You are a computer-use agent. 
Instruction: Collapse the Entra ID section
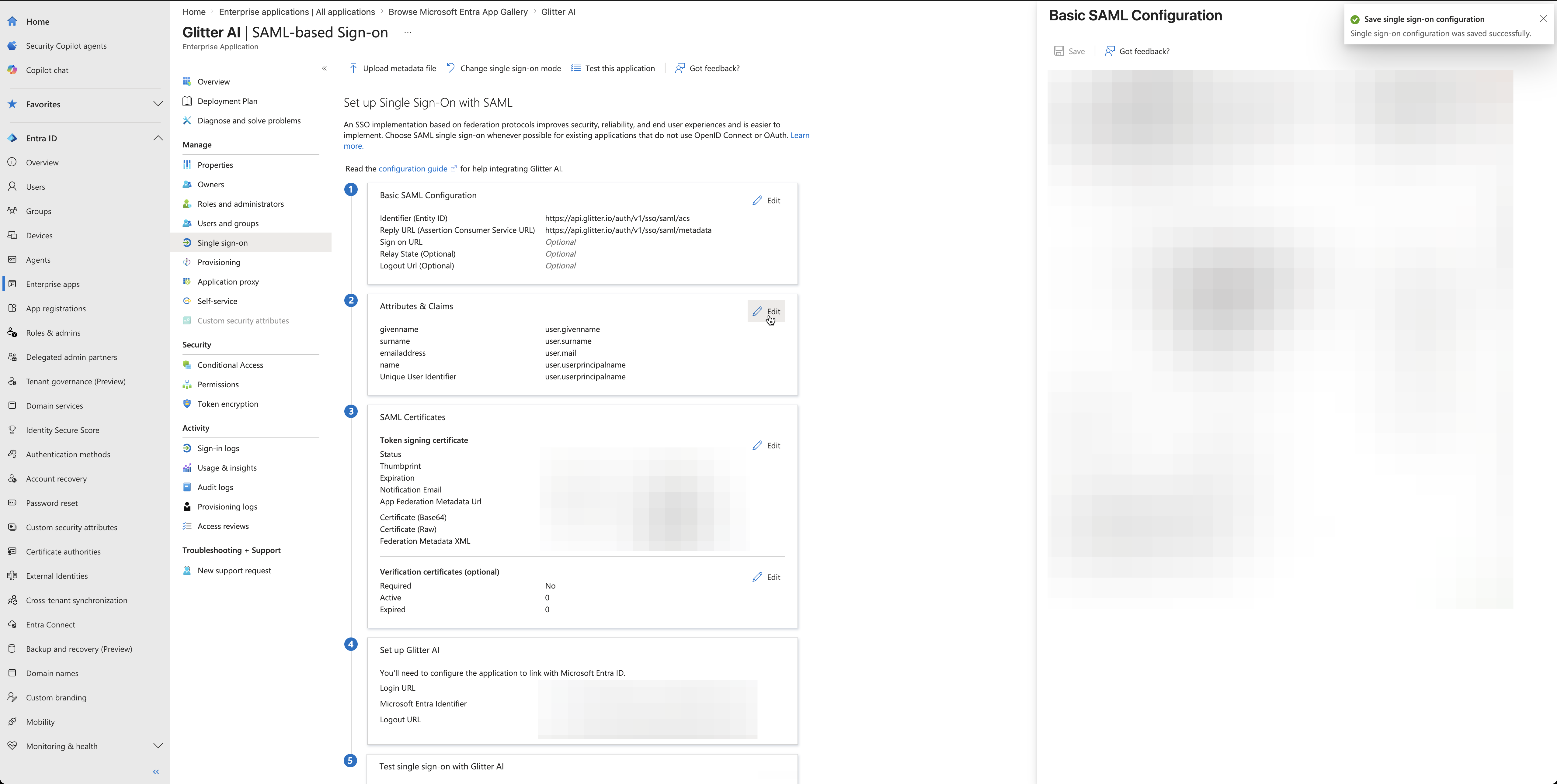pyautogui.click(x=158, y=138)
